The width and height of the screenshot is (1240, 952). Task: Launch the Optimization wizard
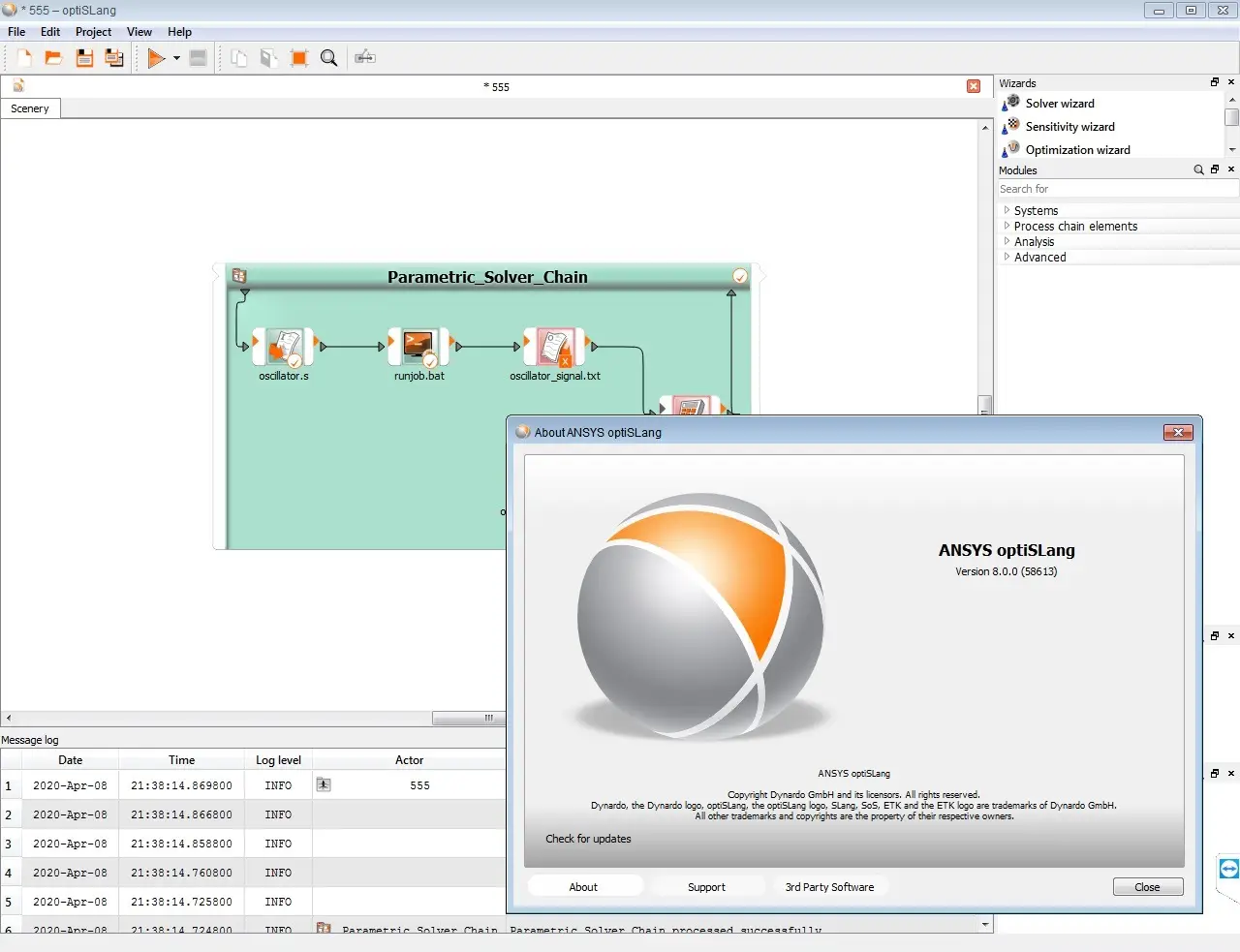point(1077,150)
